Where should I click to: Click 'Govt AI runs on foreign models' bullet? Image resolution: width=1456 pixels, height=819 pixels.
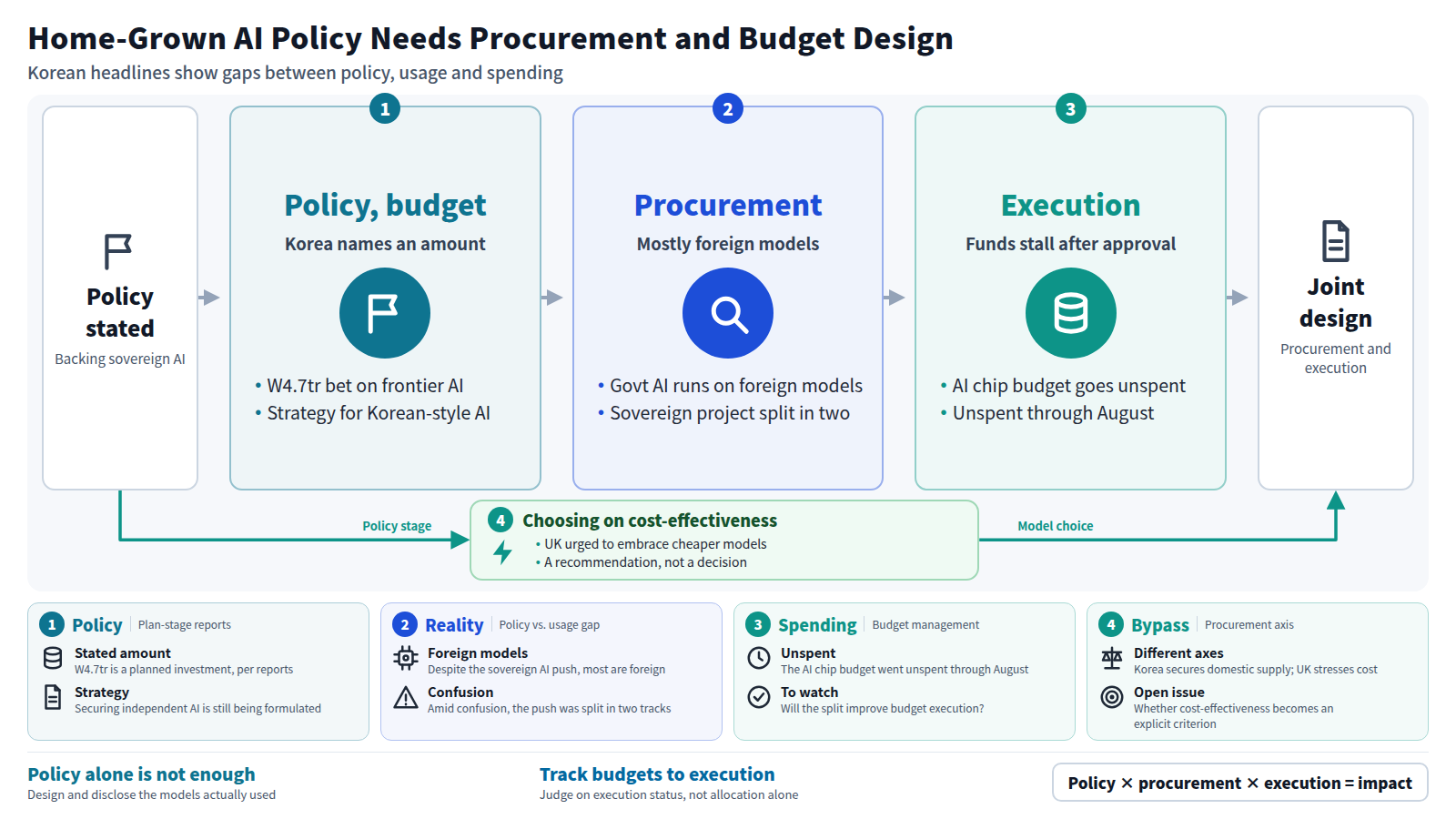pos(736,386)
